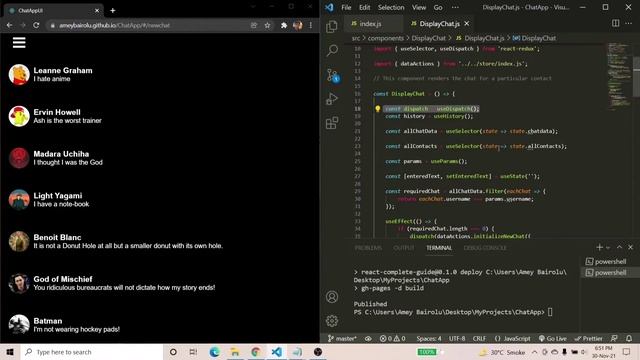Open chat with Benoit Blanc
The width and height of the screenshot is (640, 360).
pyautogui.click(x=160, y=241)
